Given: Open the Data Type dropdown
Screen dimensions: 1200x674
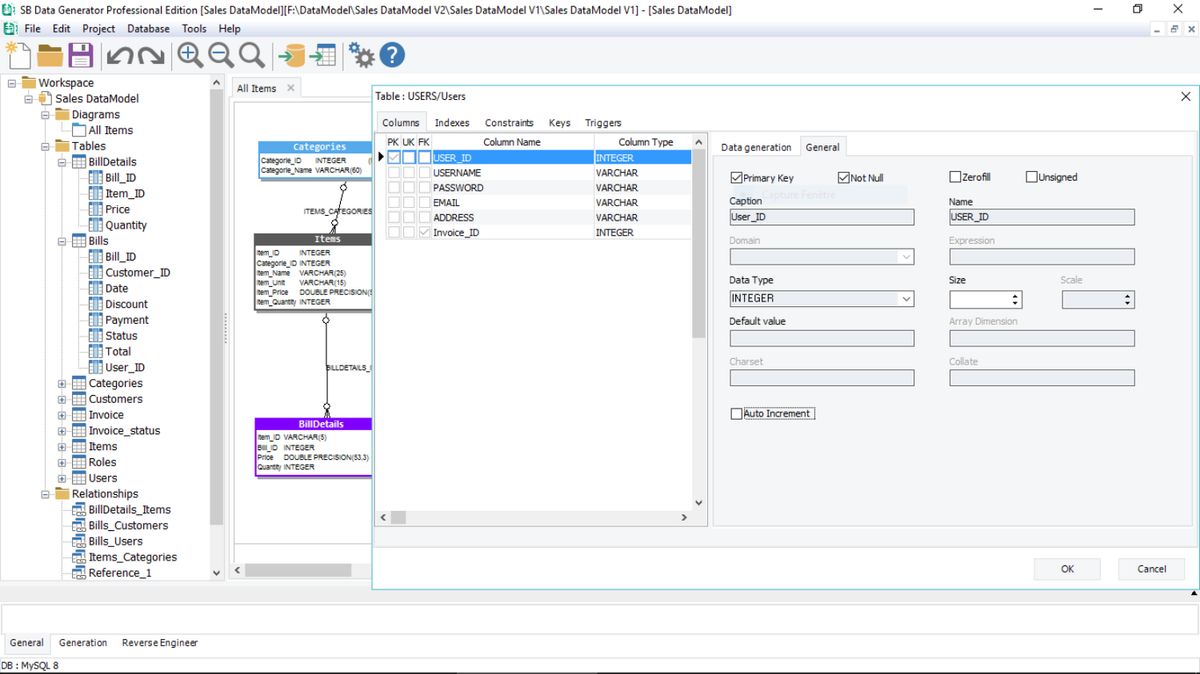Looking at the screenshot, I should coord(905,298).
